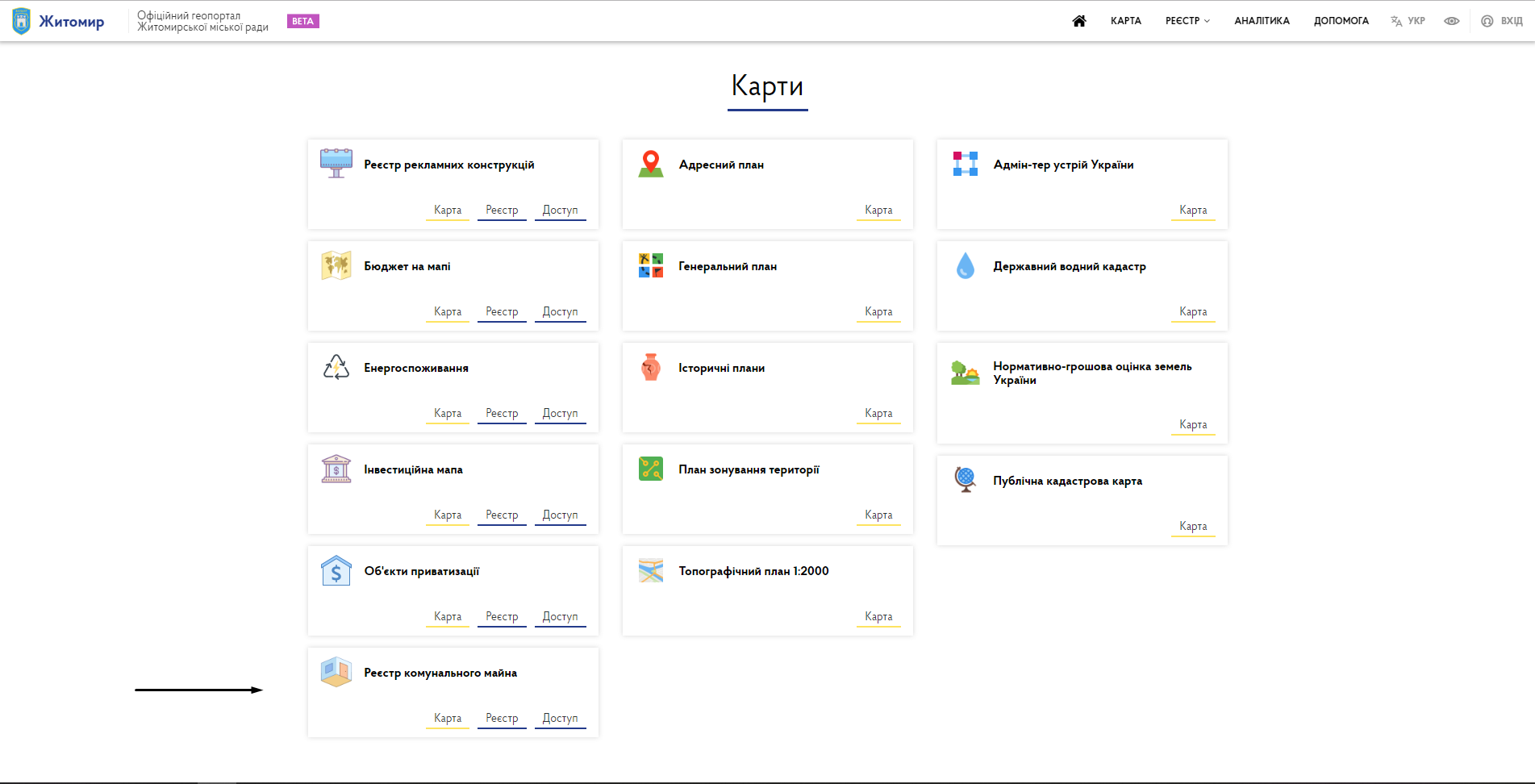
Task: Open Доступ for Інвестиційна мапа
Action: pyautogui.click(x=561, y=515)
